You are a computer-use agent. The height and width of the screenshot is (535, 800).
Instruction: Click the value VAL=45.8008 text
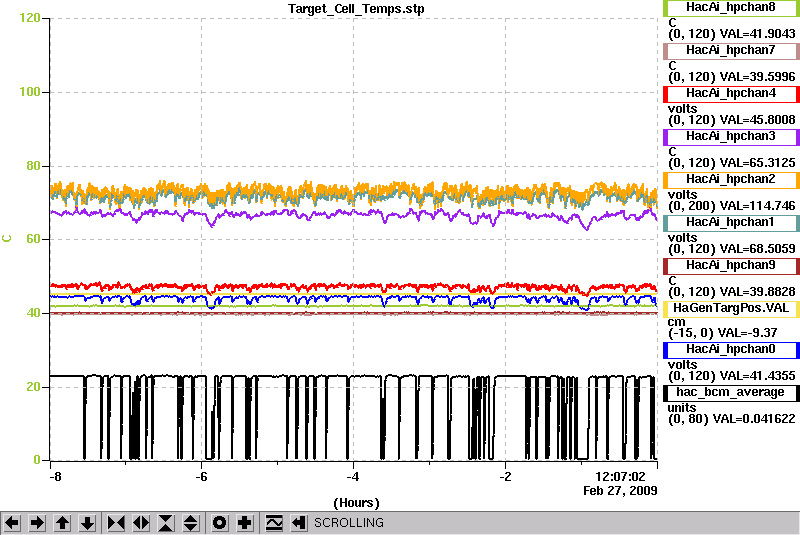point(757,120)
